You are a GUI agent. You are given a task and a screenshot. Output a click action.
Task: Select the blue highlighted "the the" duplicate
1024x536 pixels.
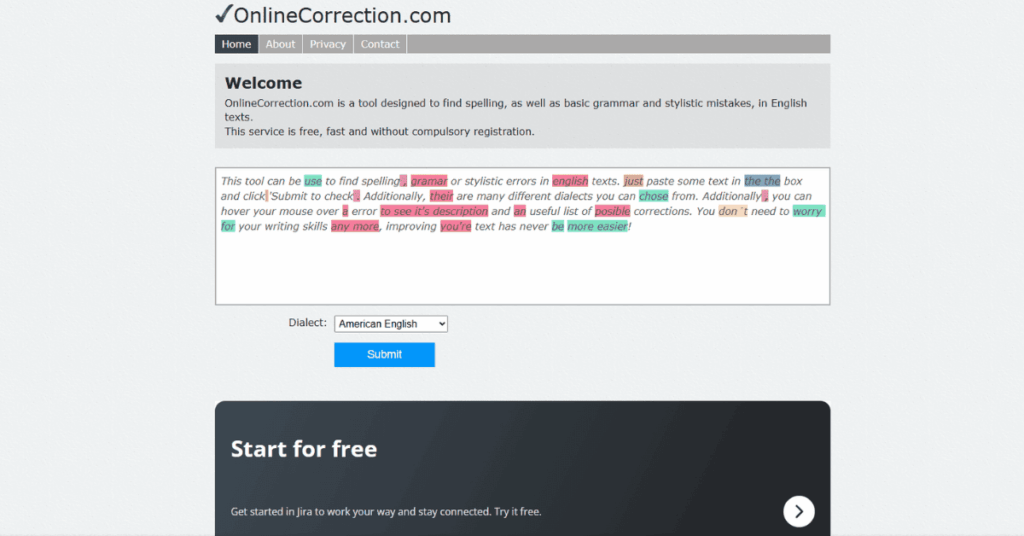point(762,181)
